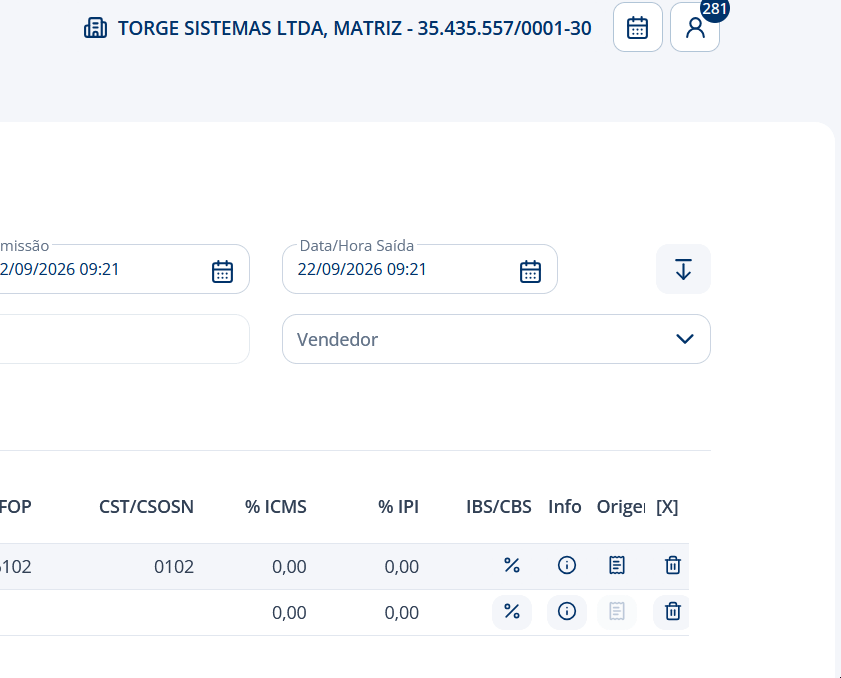Click the Data/Hora Saída date input
The image size is (841, 678).
point(420,269)
